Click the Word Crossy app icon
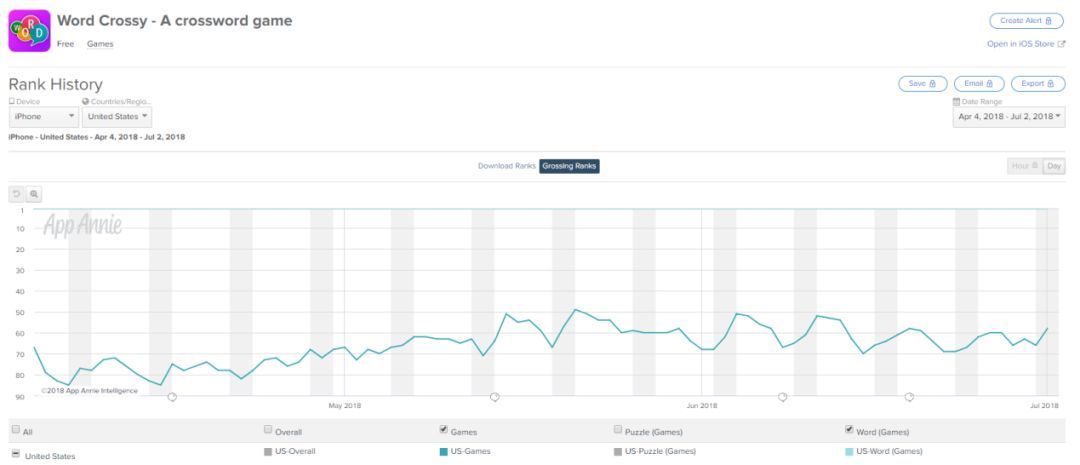 tap(29, 31)
